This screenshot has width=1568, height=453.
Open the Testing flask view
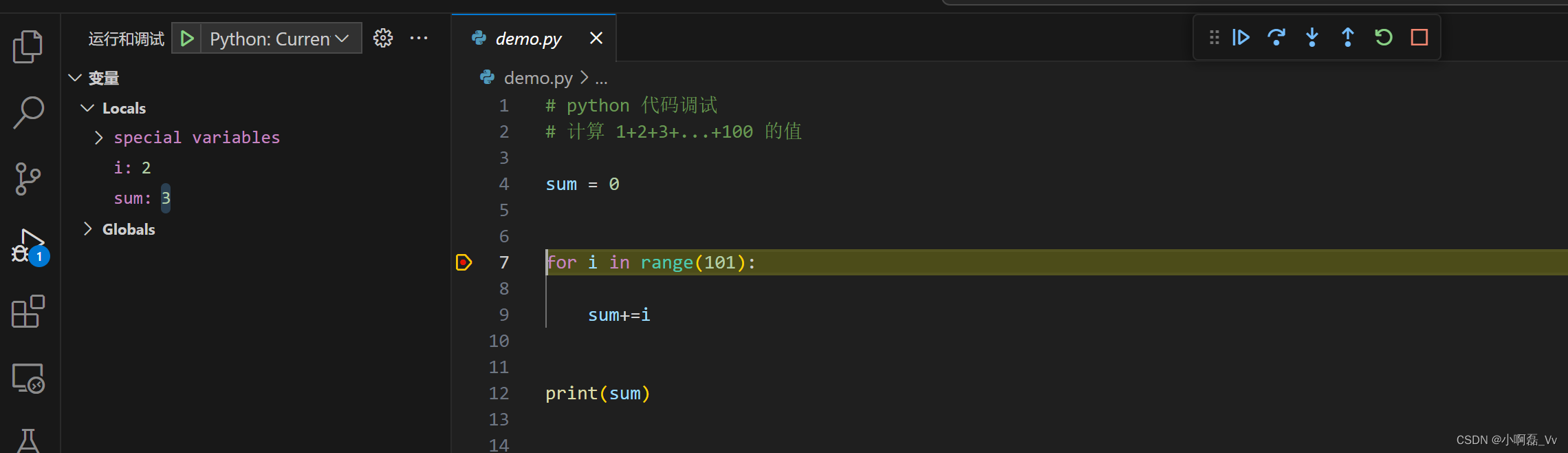pos(28,441)
